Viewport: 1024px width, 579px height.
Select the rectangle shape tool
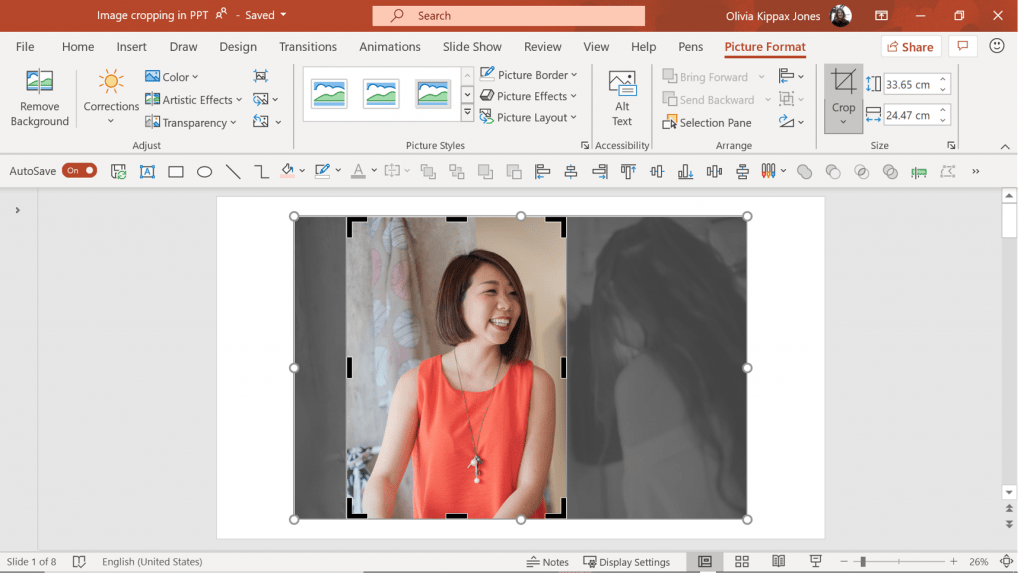pyautogui.click(x=175, y=171)
